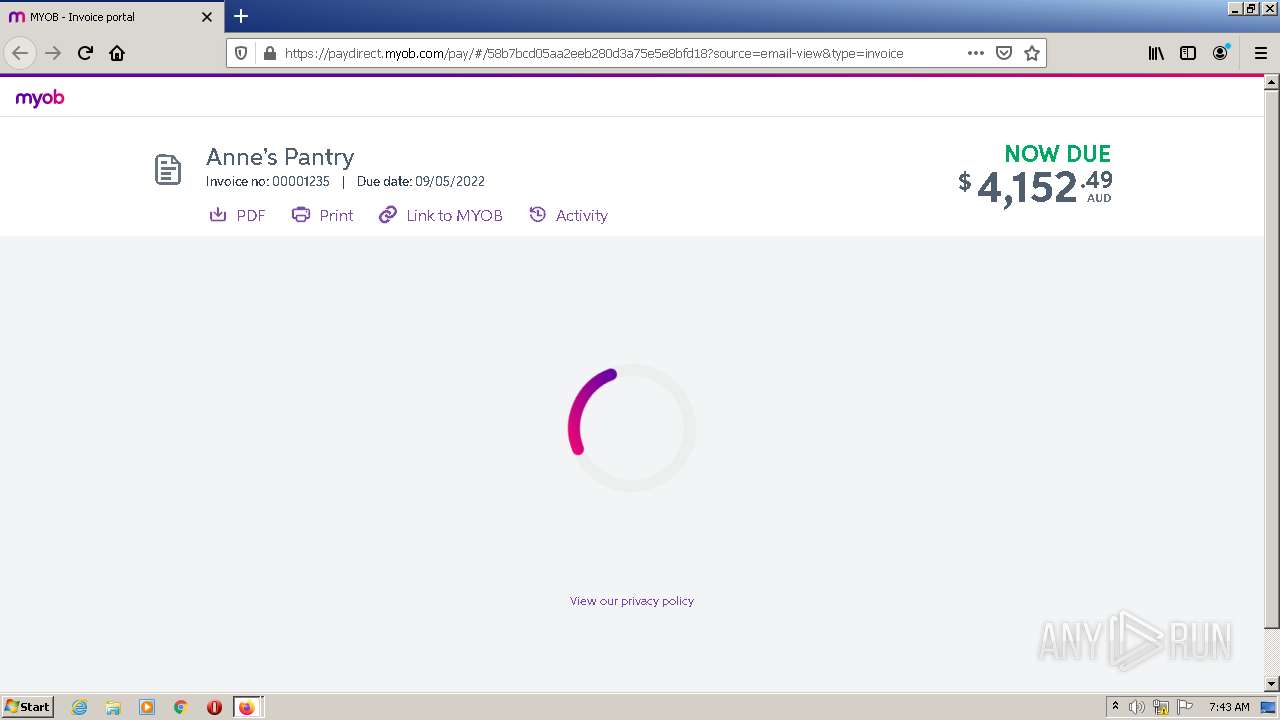Viewport: 1280px width, 720px height.
Task: View invoice Activity
Action: click(x=568, y=215)
